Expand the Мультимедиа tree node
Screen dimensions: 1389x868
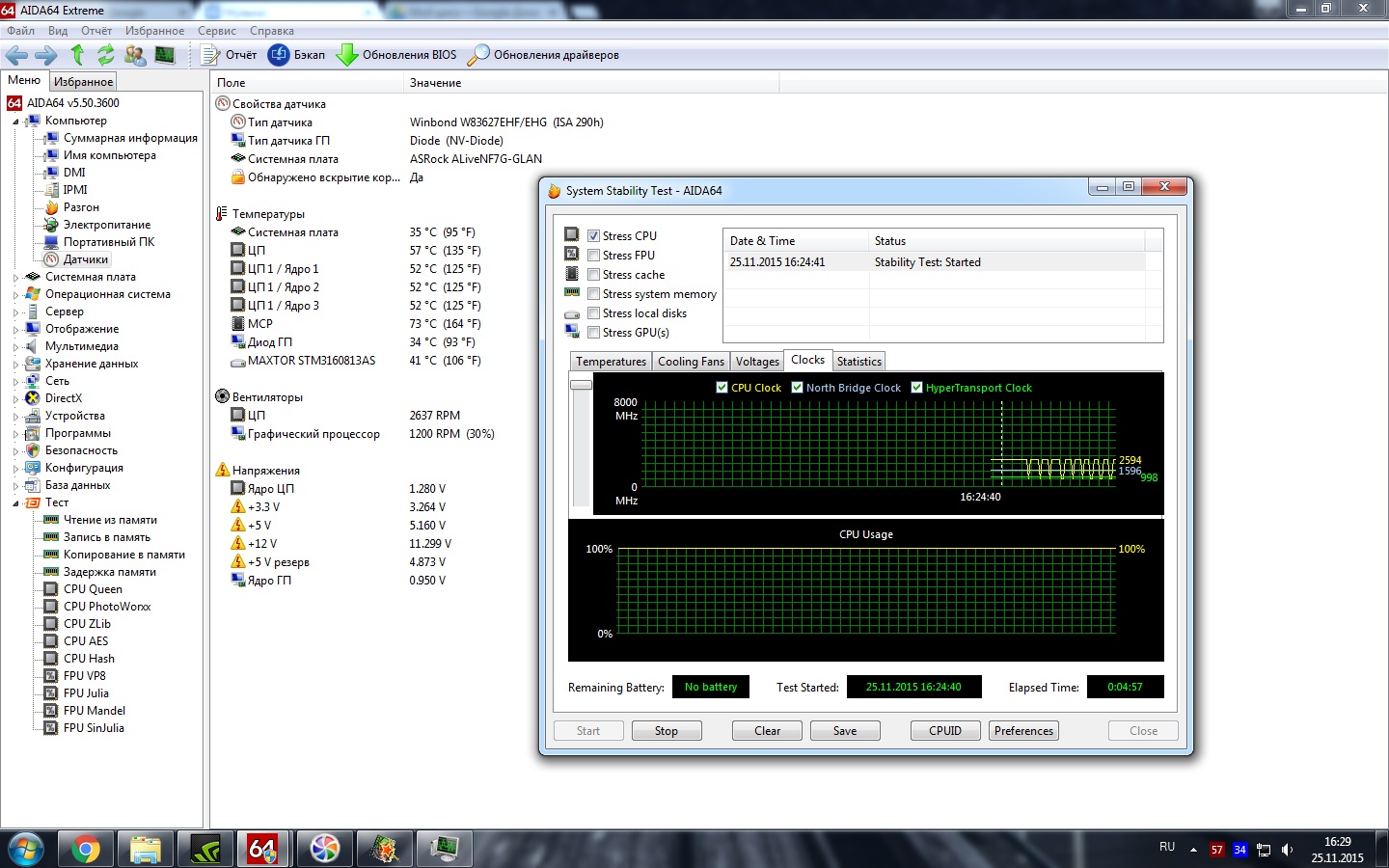[x=15, y=347]
